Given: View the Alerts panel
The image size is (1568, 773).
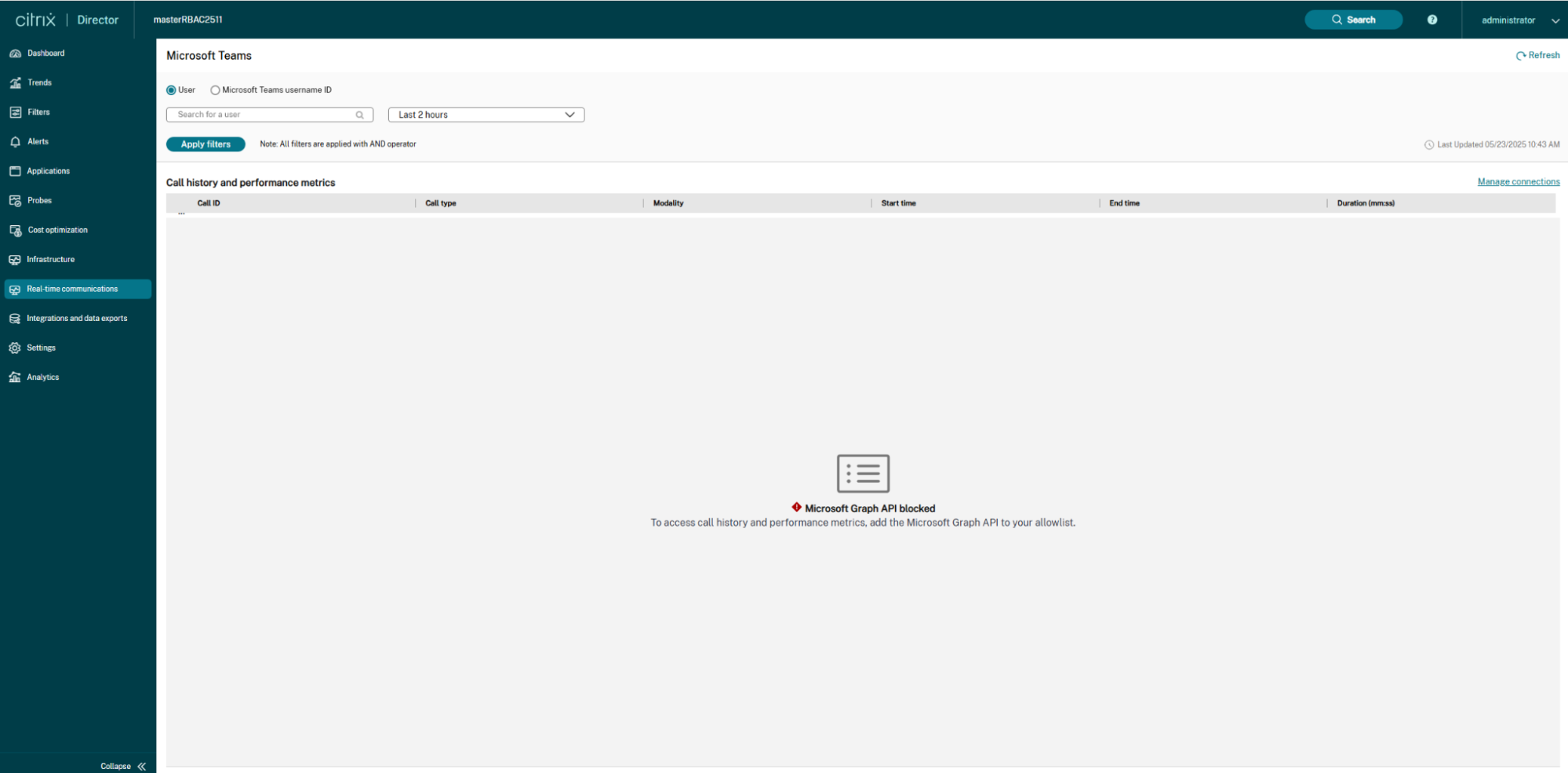Looking at the screenshot, I should pyautogui.click(x=38, y=141).
